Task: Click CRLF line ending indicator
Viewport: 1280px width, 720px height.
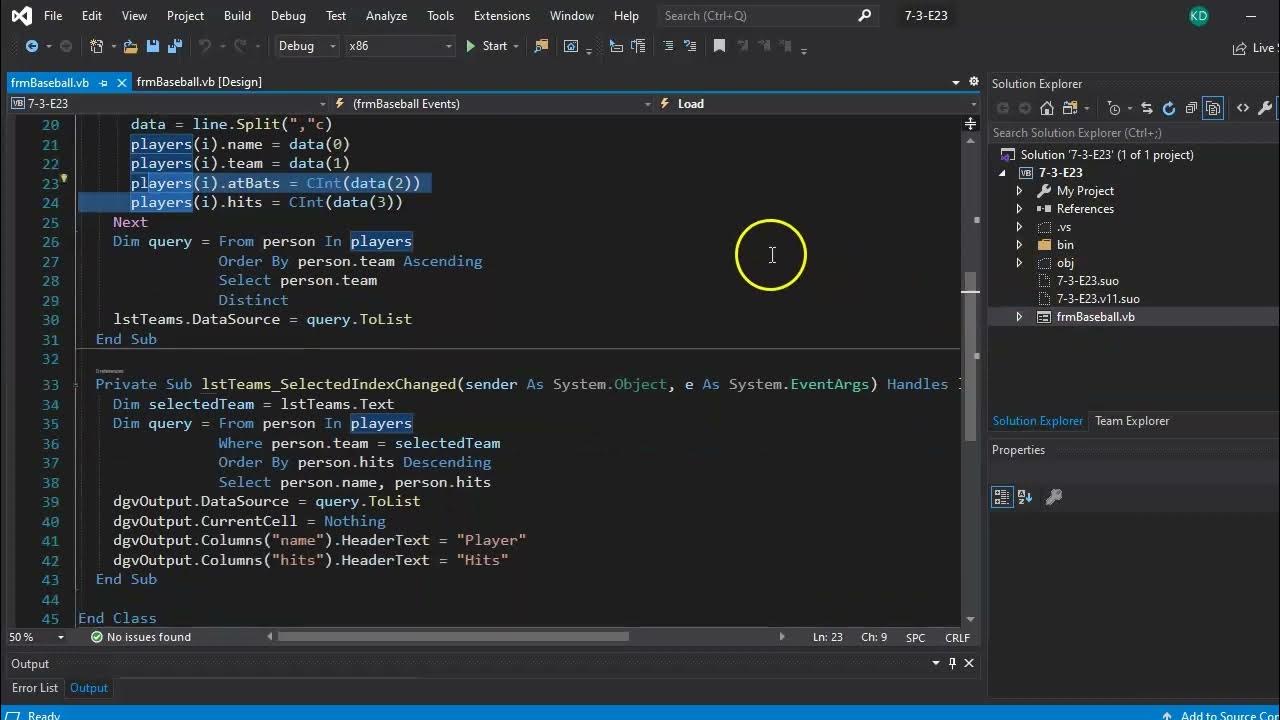Action: click(957, 637)
